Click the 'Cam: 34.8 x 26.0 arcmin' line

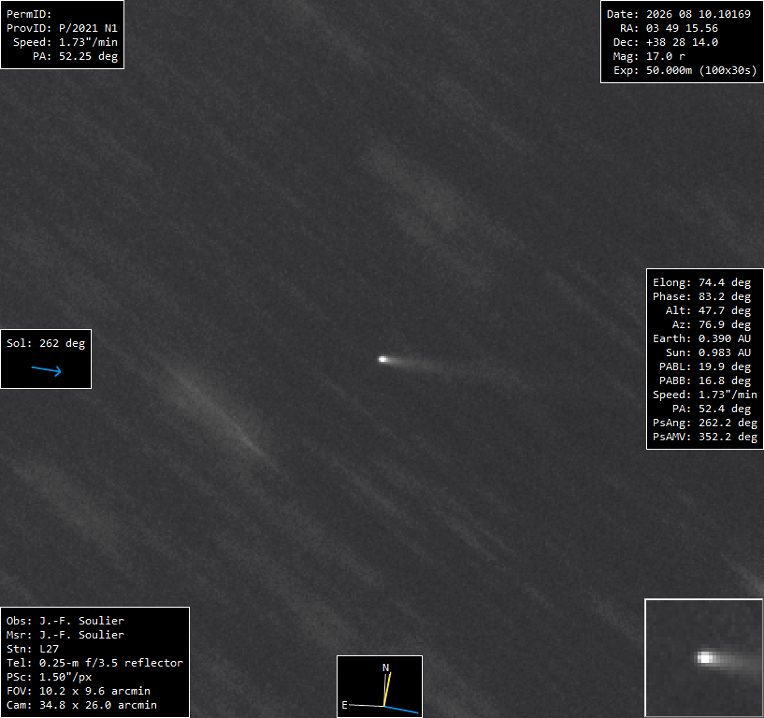click(81, 705)
